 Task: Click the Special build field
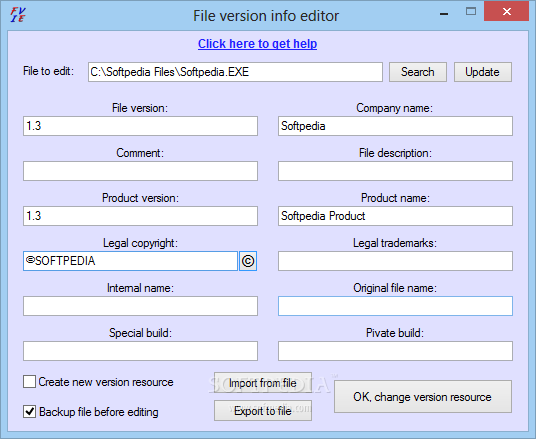click(x=140, y=351)
